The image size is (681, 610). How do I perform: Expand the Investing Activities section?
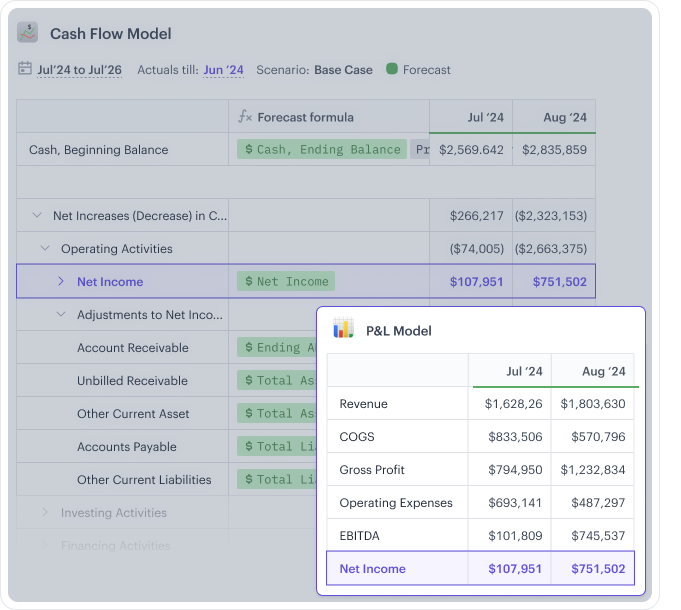45,512
